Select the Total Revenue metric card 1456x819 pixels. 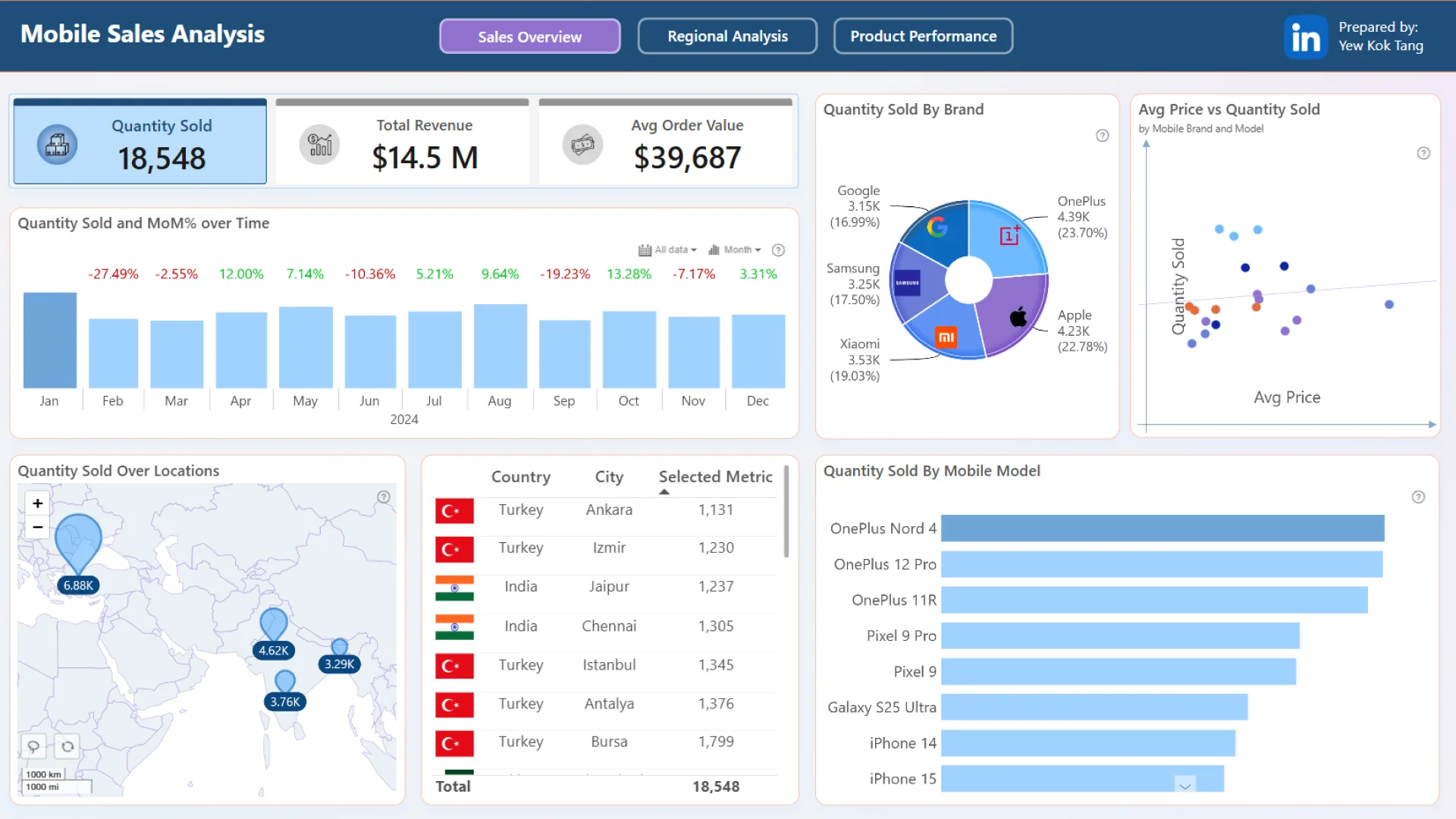[x=402, y=143]
